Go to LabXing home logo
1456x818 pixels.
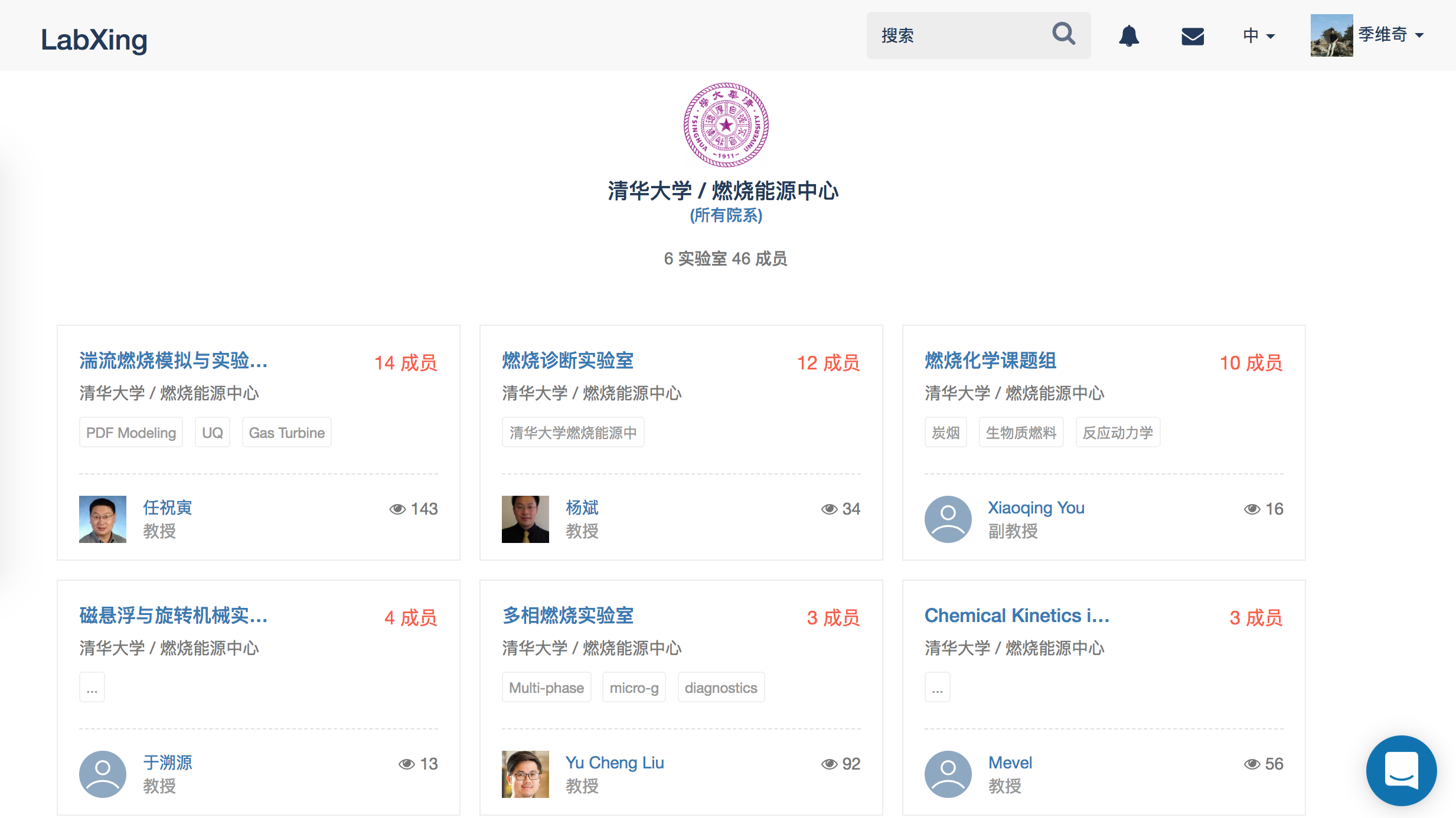pos(94,40)
